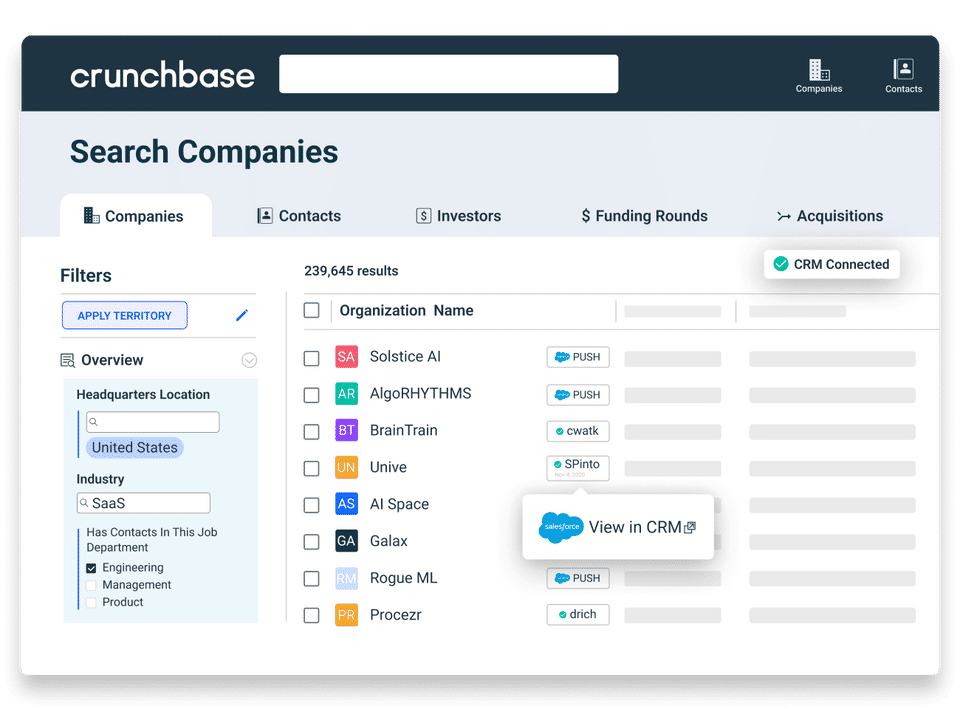Switch to the Companies tab

pyautogui.click(x=136, y=216)
